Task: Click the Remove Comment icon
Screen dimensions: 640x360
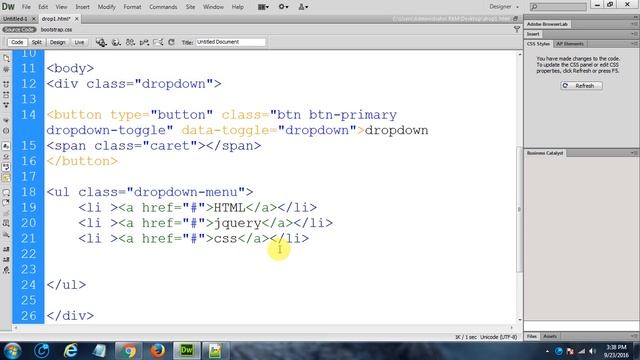Action: pyautogui.click(x=6, y=203)
